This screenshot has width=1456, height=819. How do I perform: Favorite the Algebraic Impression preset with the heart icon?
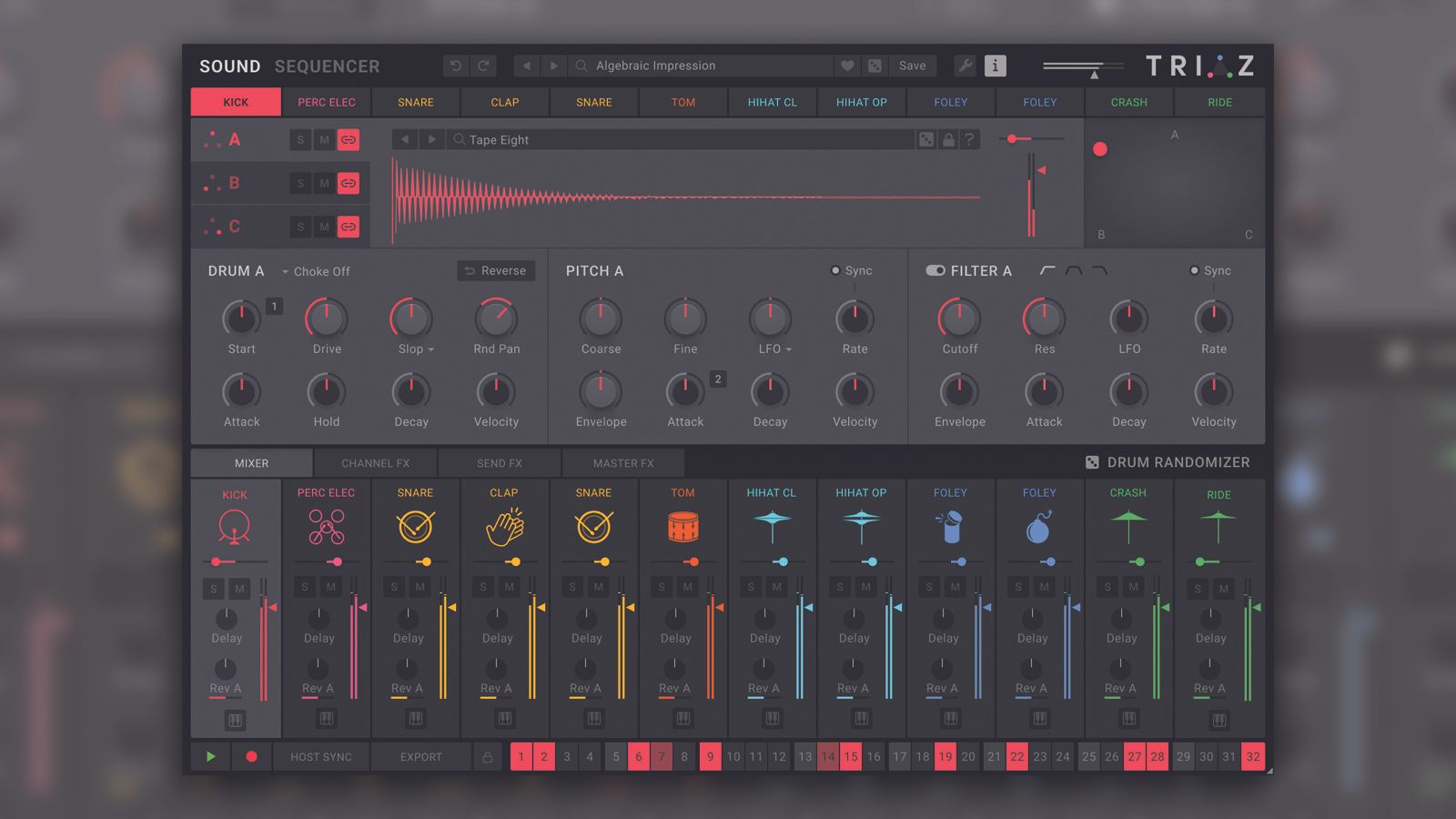pyautogui.click(x=847, y=66)
